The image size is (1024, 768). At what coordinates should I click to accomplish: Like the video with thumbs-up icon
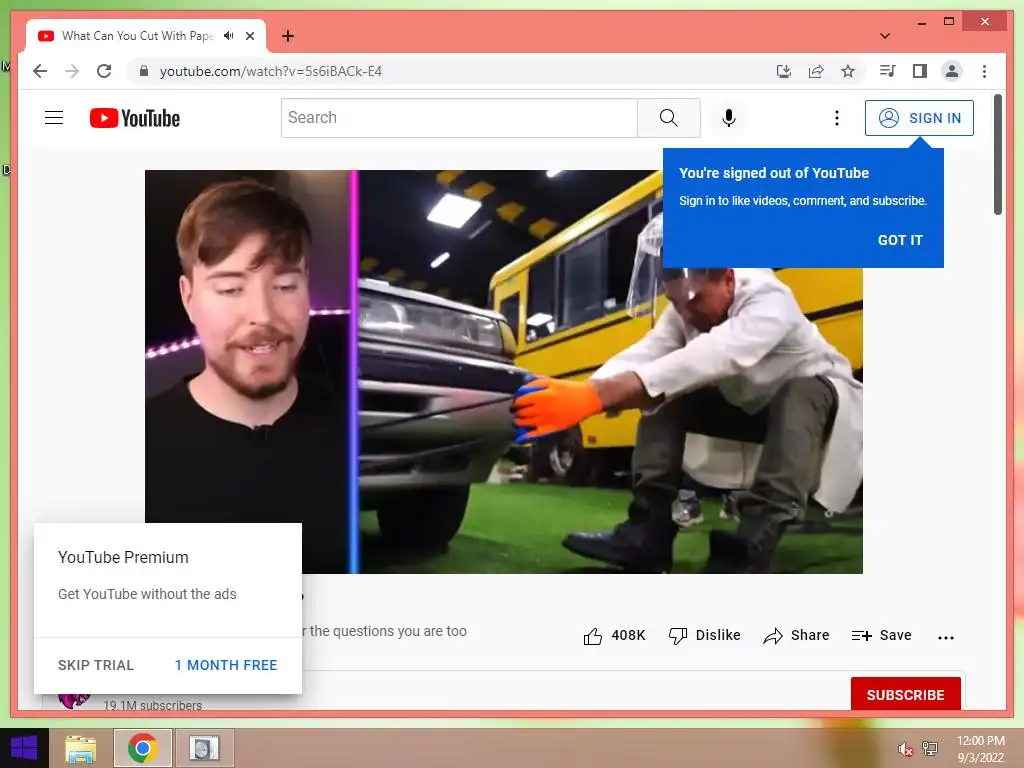click(x=593, y=635)
